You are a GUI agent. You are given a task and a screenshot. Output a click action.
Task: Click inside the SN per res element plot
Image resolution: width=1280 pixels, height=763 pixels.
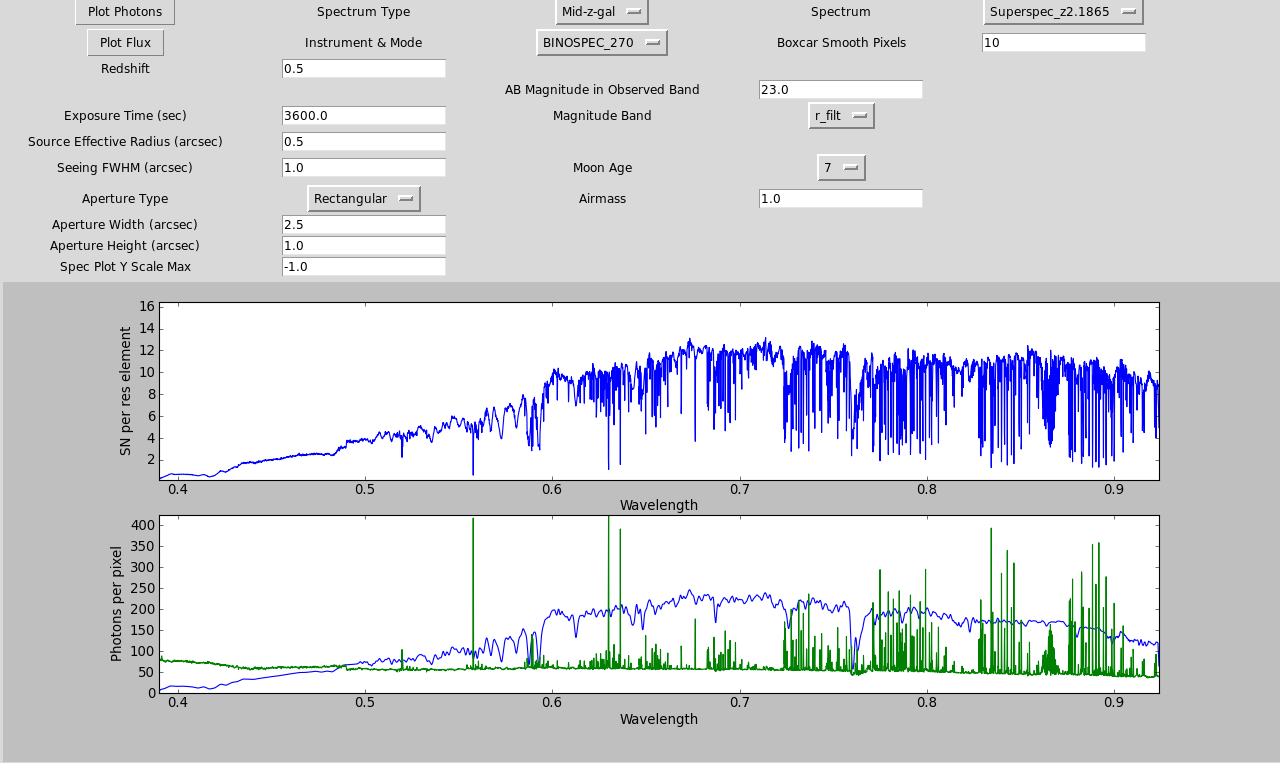click(x=658, y=391)
